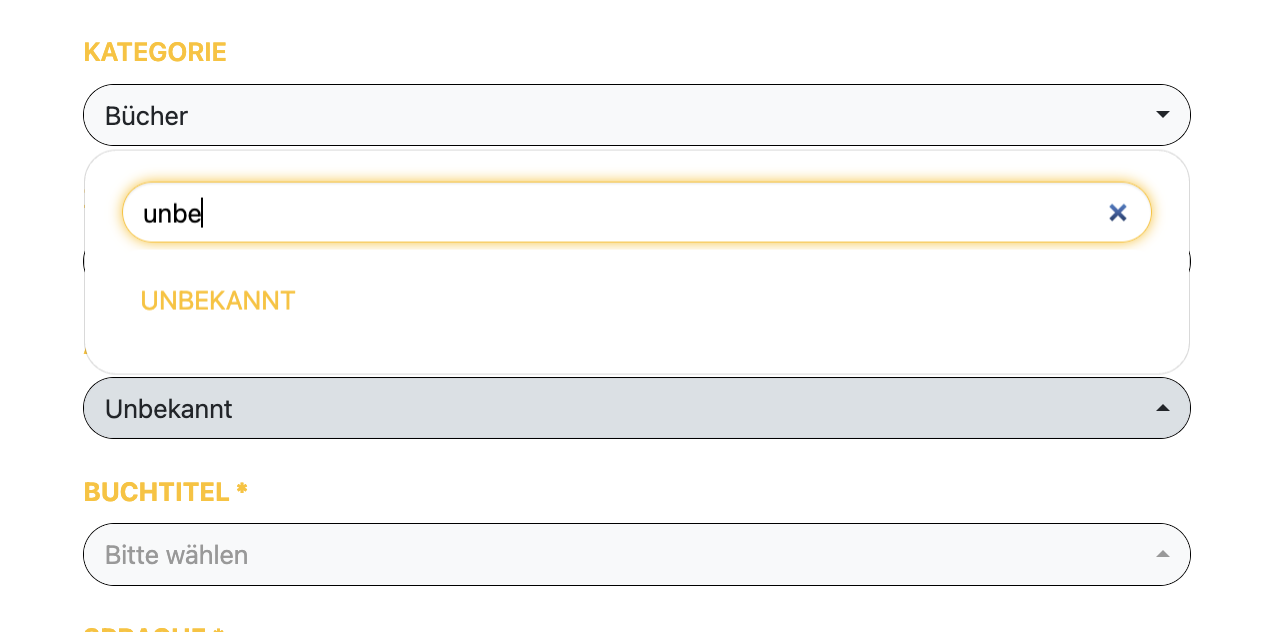1276x632 pixels.
Task: Click the Bücher text in the Kategorie select
Action: tap(146, 116)
